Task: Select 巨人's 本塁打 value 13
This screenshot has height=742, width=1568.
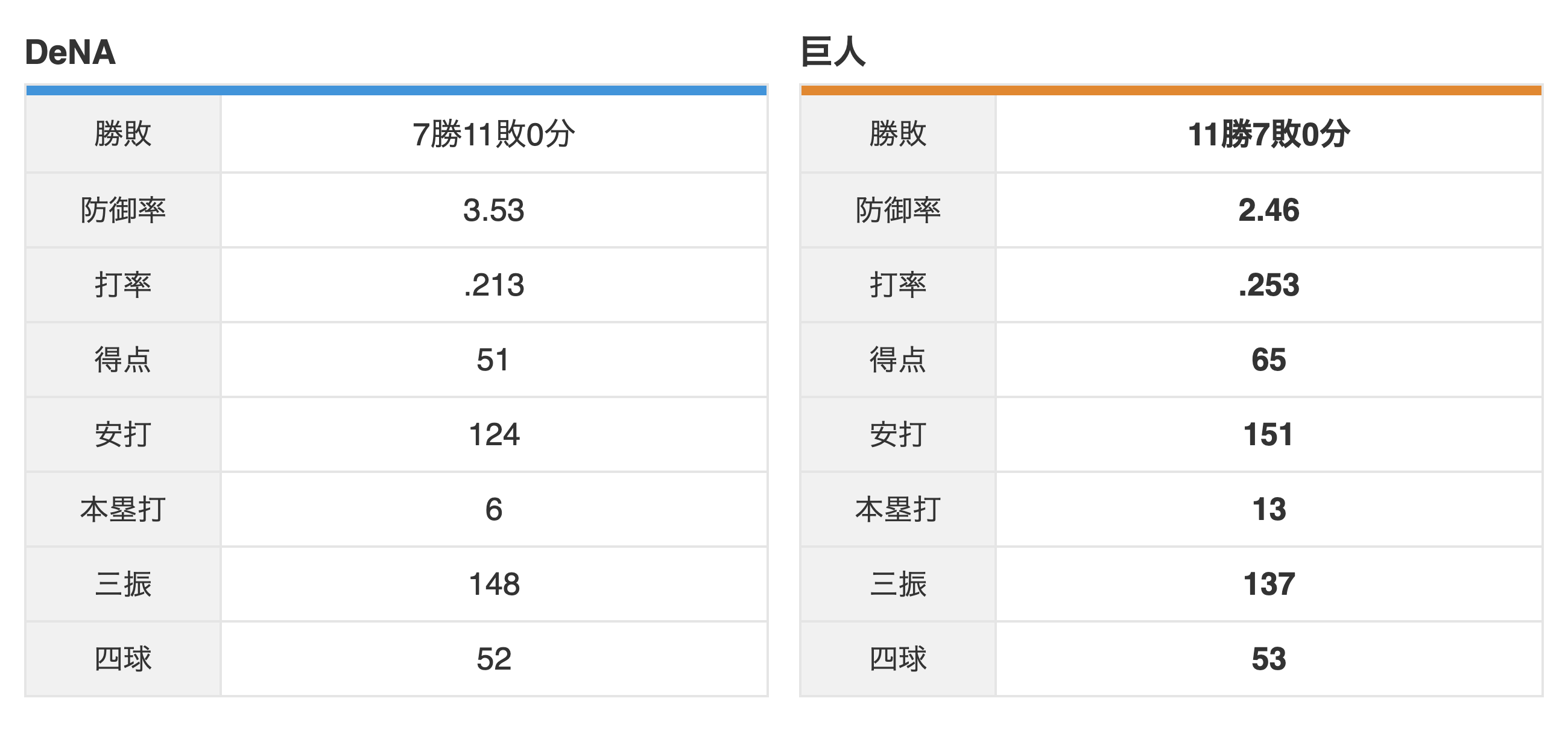Action: (1268, 510)
